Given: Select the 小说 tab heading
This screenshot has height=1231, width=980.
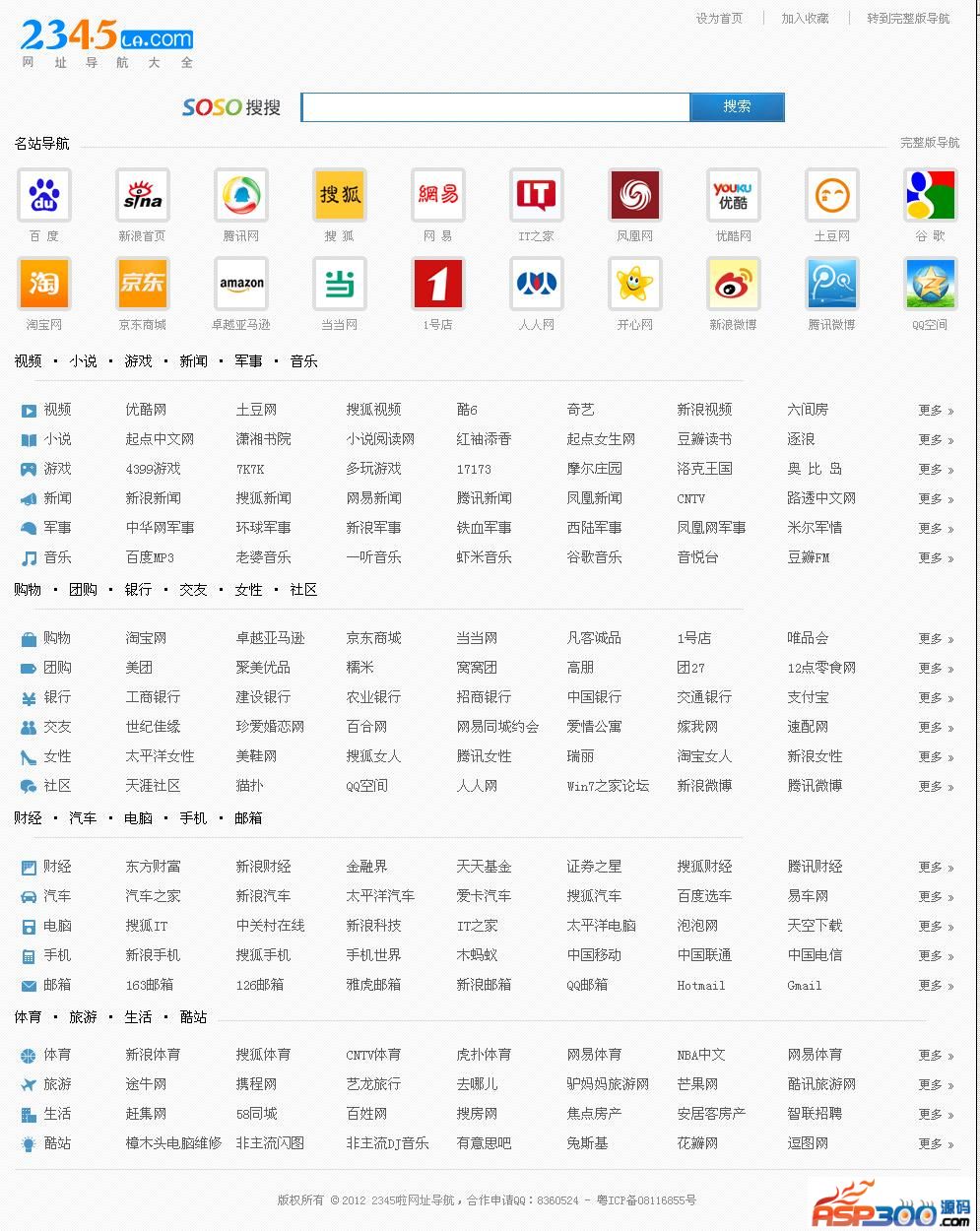Looking at the screenshot, I should coord(83,361).
